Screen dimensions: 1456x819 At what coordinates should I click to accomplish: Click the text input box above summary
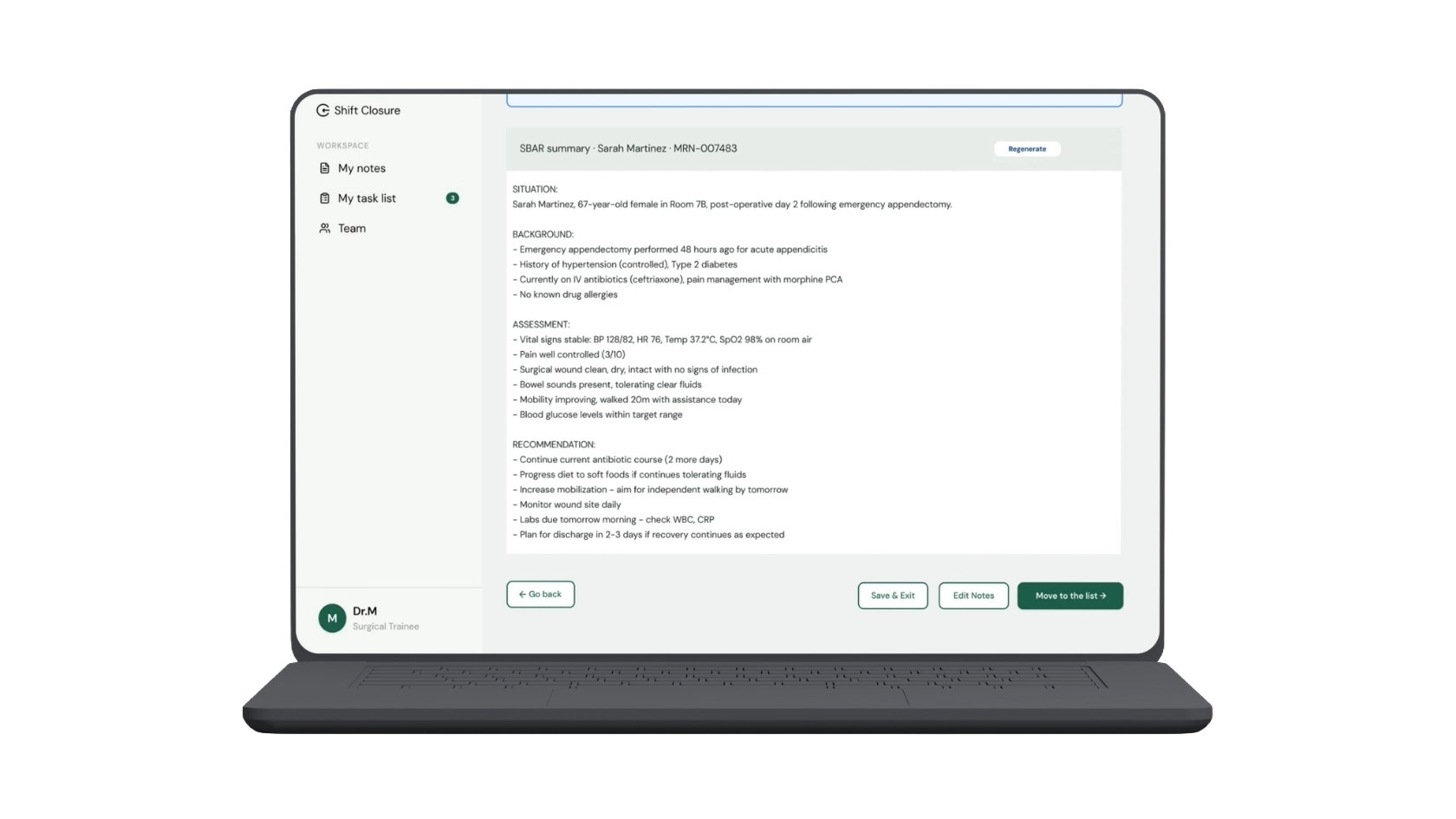815,99
